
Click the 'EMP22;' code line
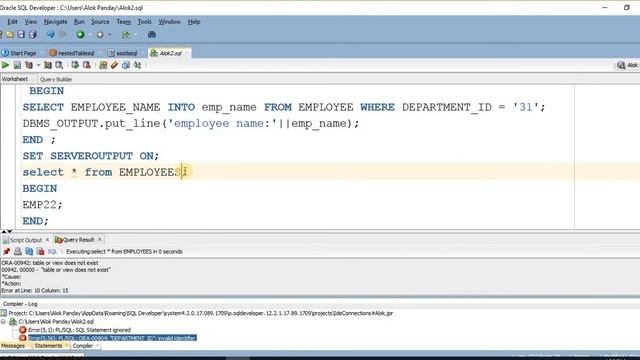coord(42,205)
